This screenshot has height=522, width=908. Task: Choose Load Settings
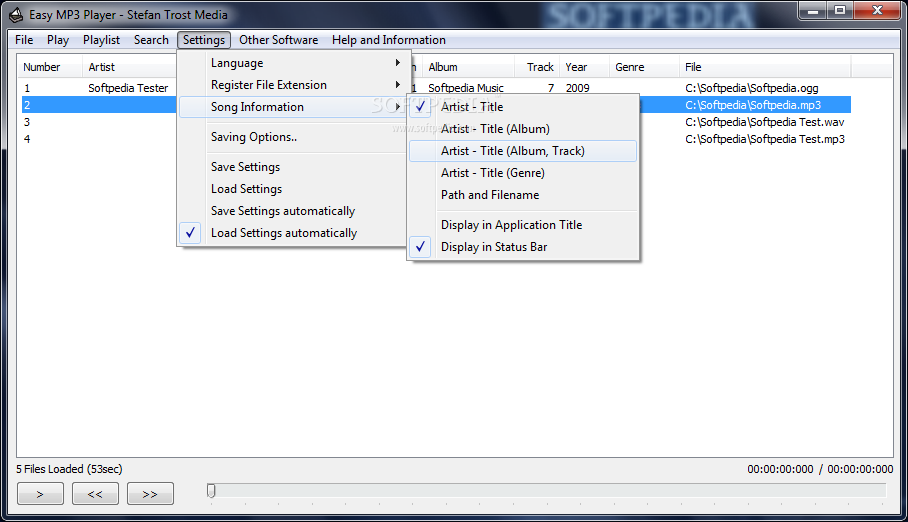tap(292, 189)
